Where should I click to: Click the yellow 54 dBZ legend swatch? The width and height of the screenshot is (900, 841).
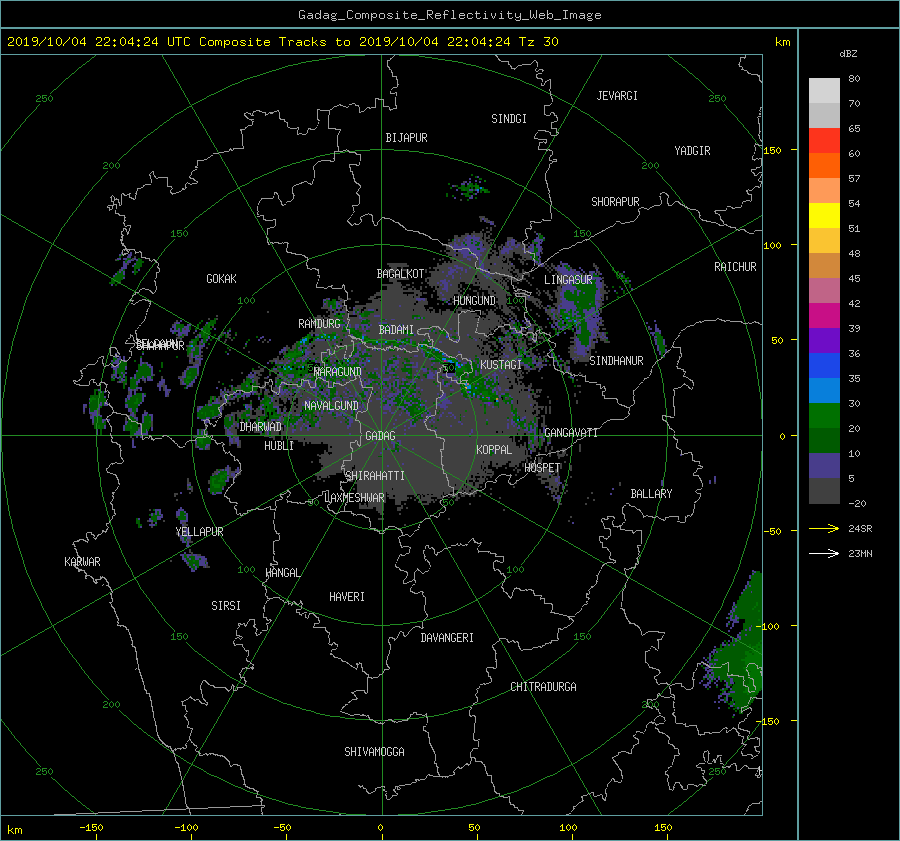824,215
